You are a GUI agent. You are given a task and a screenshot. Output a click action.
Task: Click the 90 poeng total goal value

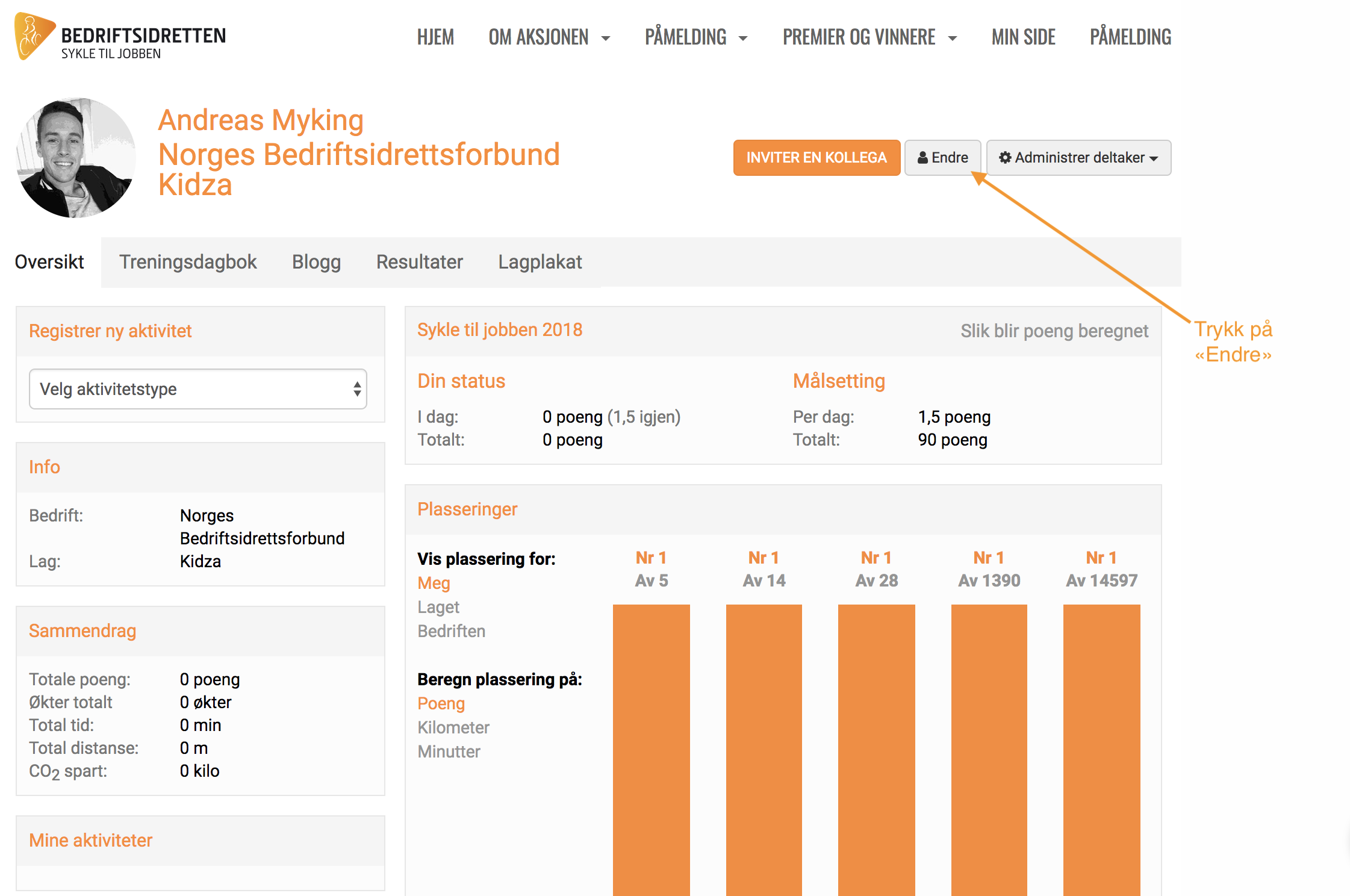(953, 440)
